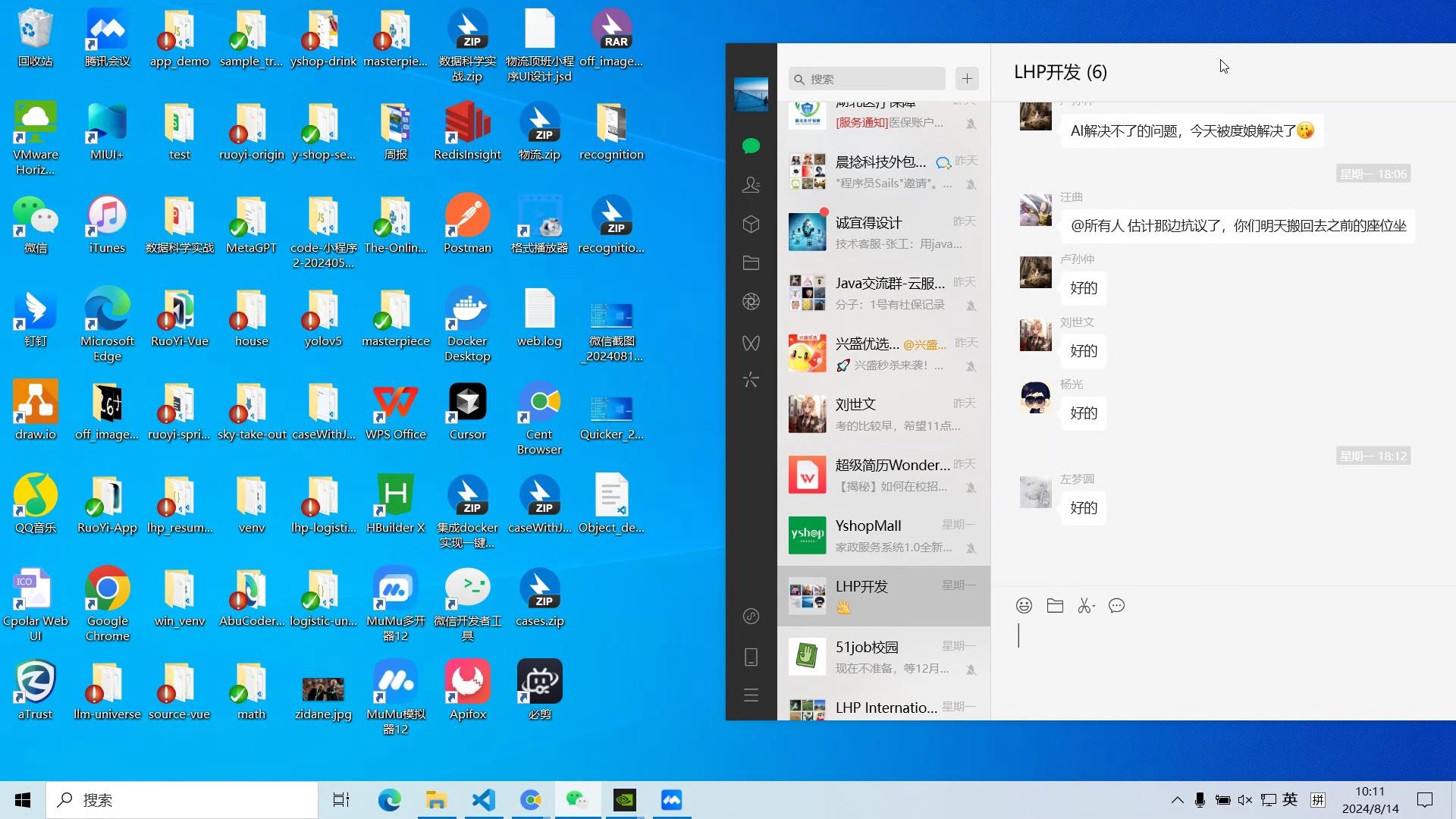Select the QQ音乐 desktop icon
Screen dimensions: 1456x819
point(35,504)
